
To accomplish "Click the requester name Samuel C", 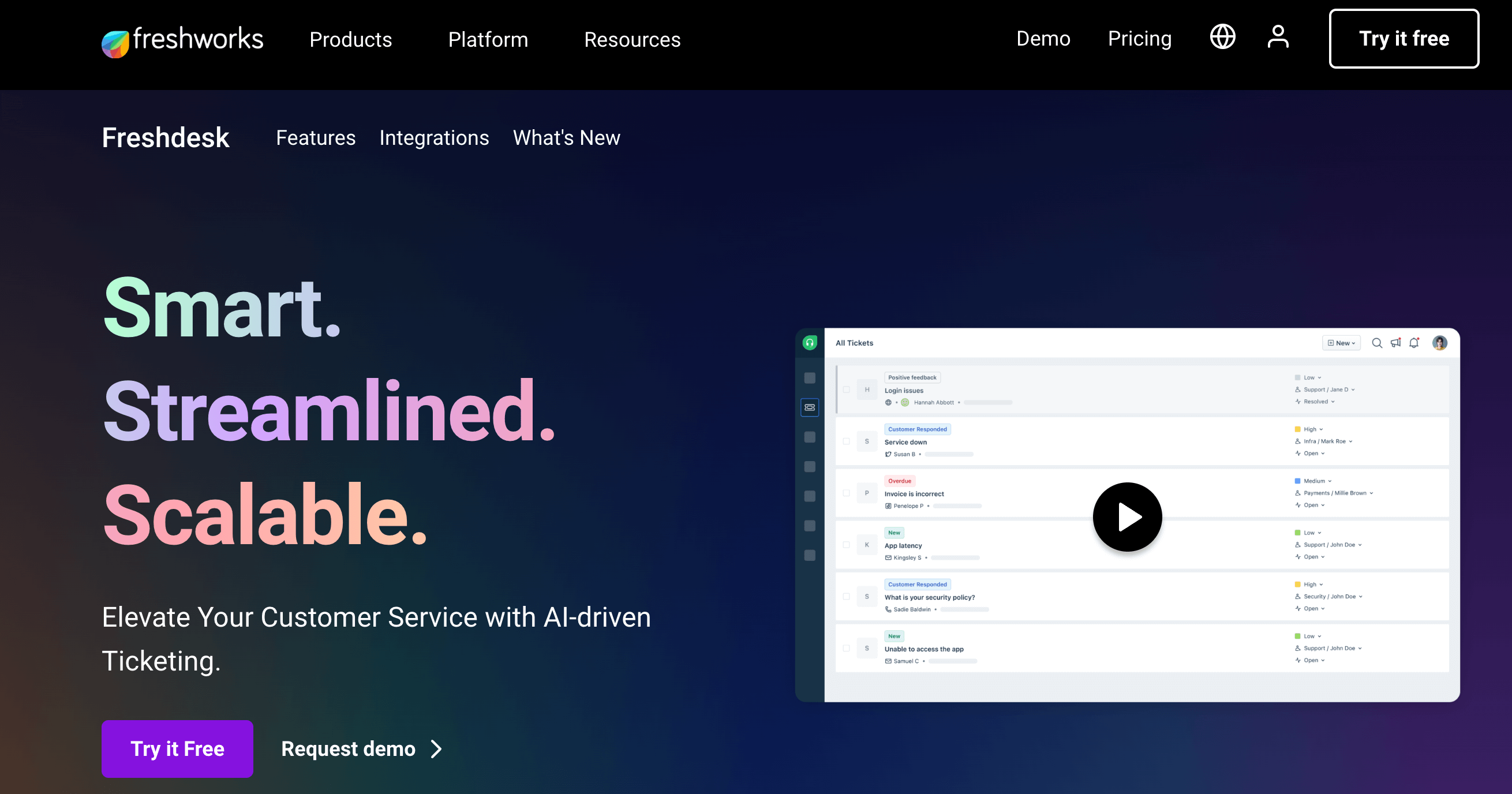I will (906, 661).
